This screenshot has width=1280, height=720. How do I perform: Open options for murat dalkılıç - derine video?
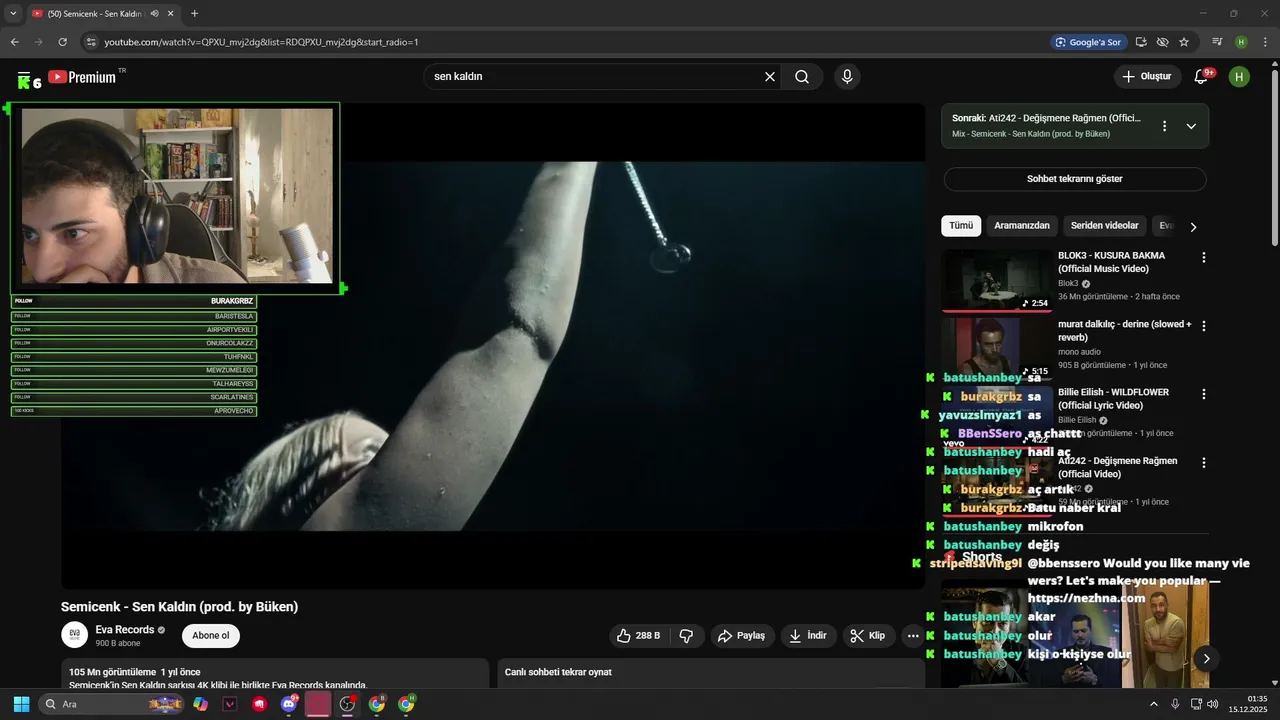tap(1204, 326)
